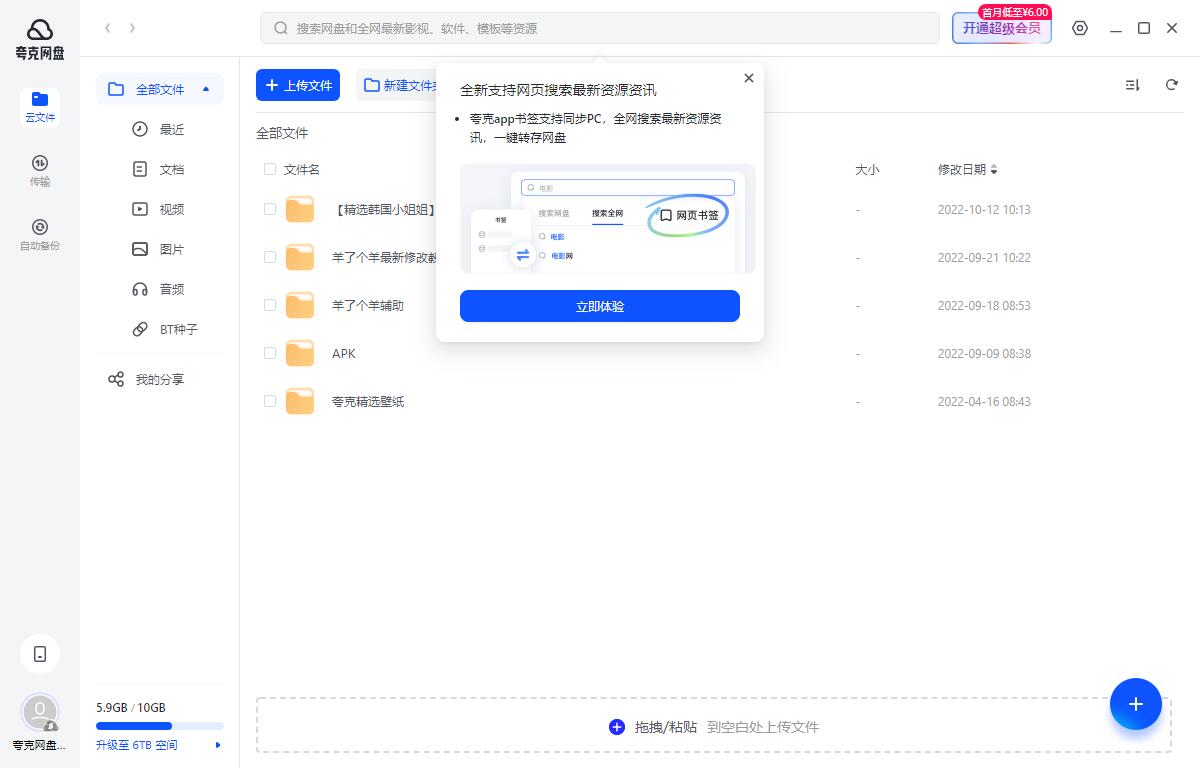
Task: Collapse the 全部文件 caret in the sidebar
Action: point(206,89)
